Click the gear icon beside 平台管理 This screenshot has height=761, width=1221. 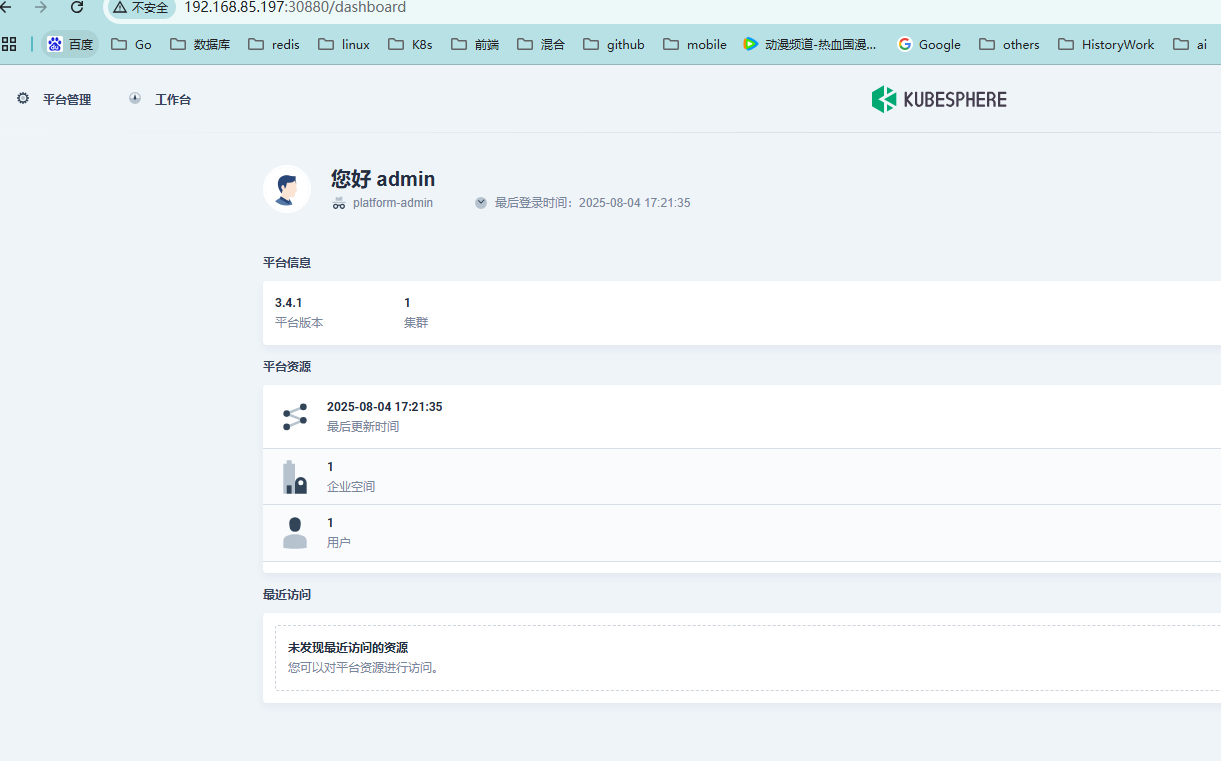point(23,98)
